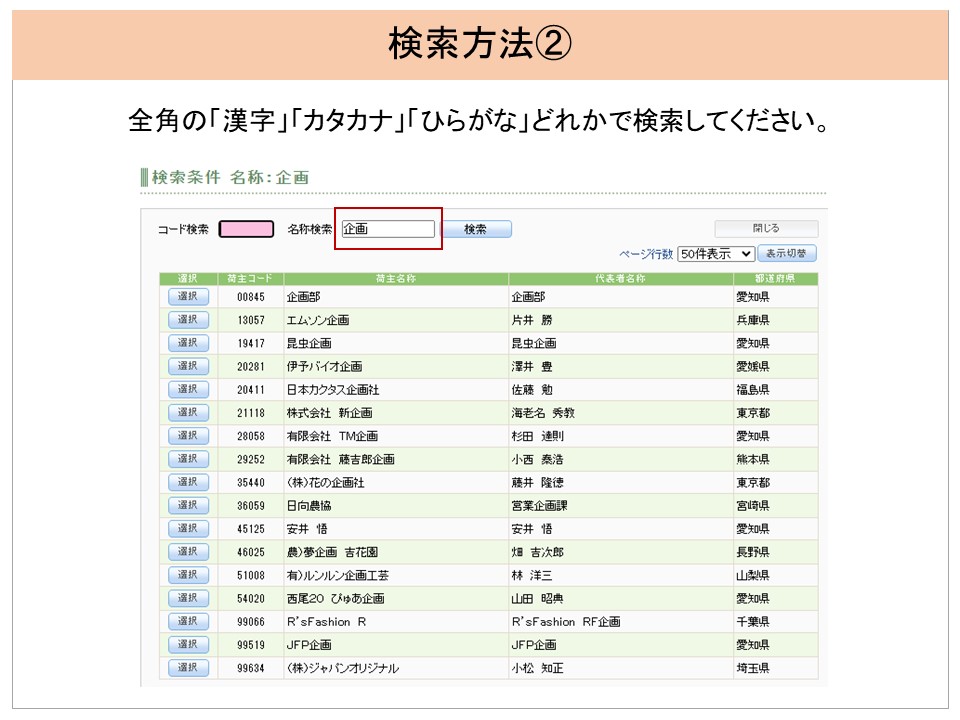
Task: Click the 閉じる close button
Action: [x=766, y=228]
